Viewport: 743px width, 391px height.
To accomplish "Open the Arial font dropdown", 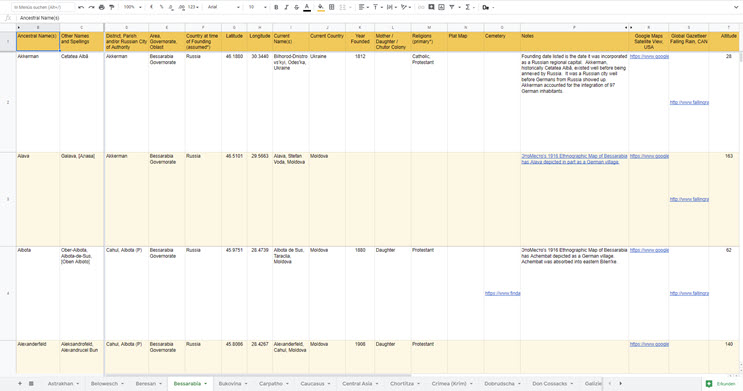I will 224,7.
